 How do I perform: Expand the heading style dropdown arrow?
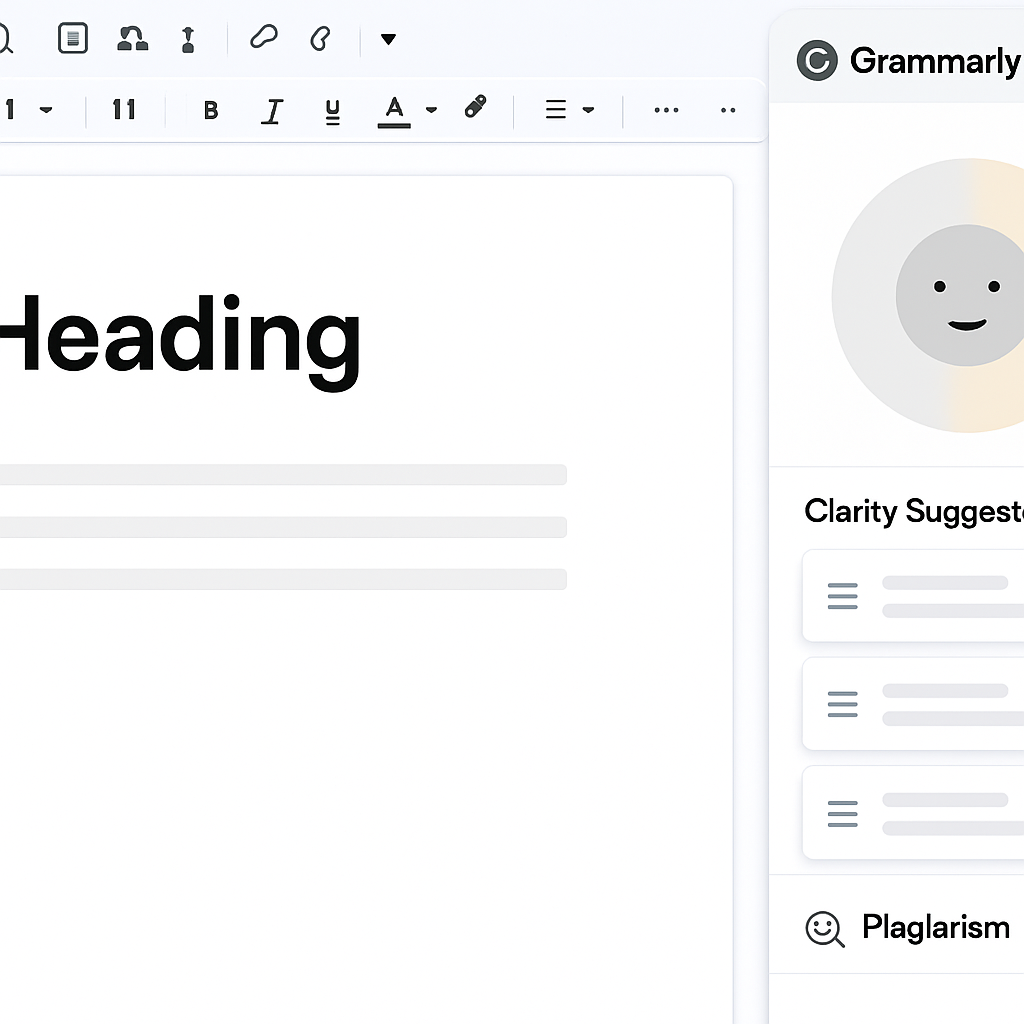(46, 110)
